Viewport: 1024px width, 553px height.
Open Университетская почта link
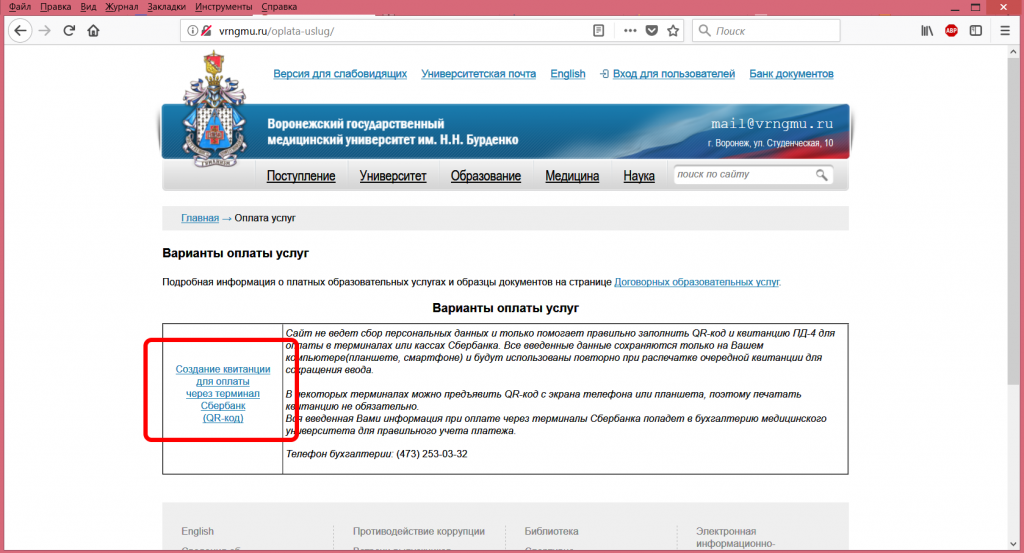point(478,74)
